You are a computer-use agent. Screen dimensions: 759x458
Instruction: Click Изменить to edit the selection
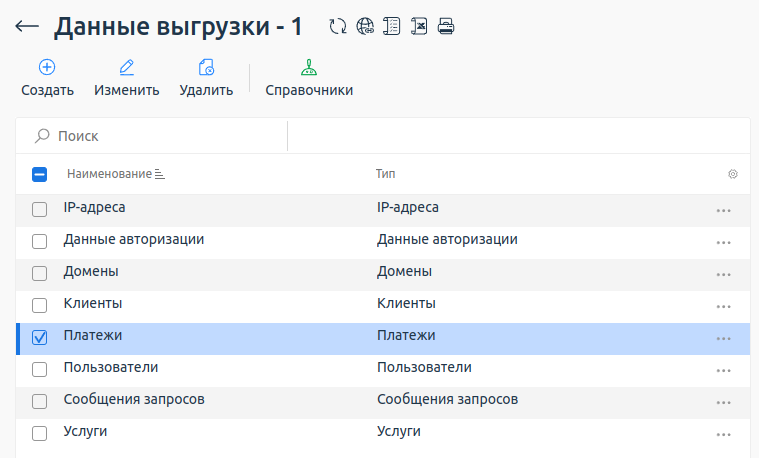(127, 79)
